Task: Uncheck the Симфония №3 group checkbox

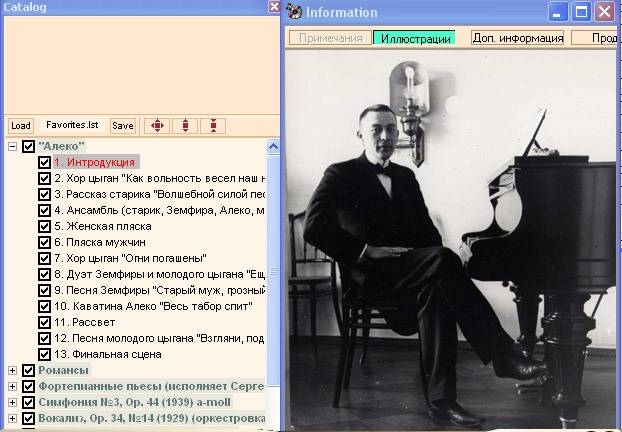Action: [28, 402]
